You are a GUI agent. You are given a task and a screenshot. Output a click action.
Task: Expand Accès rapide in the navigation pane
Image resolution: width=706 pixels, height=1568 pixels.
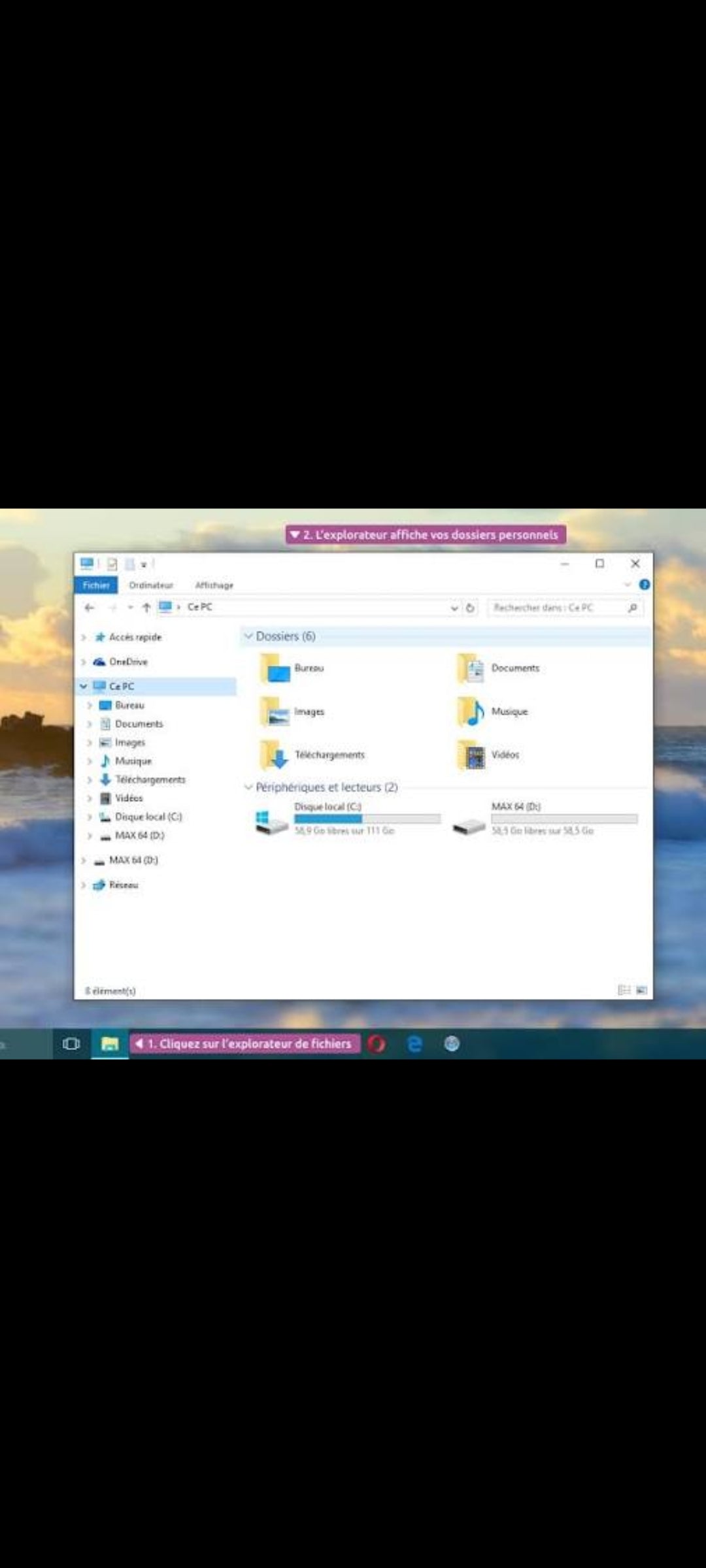click(x=83, y=637)
